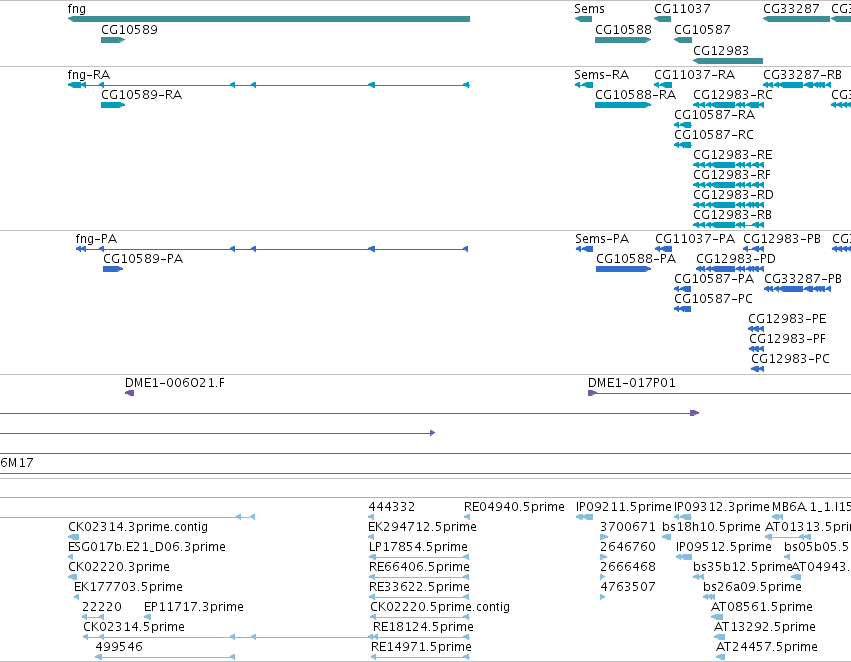Select the IP09312.3prime EST label
Image resolution: width=851 pixels, height=662 pixels.
(x=722, y=507)
